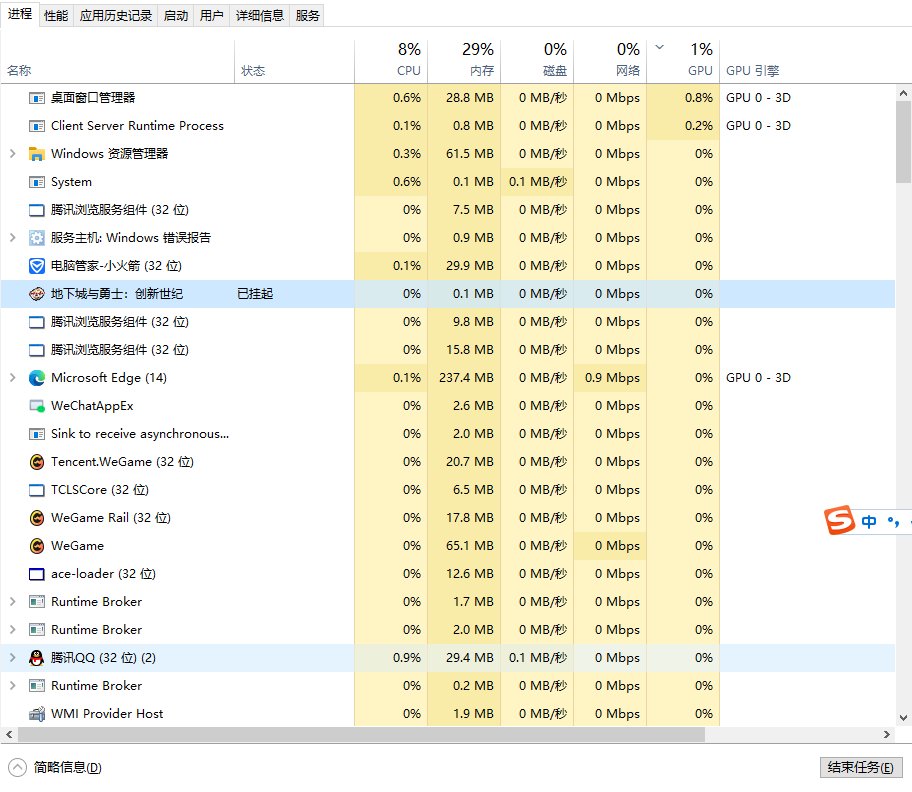Switch to the 性能 tab
Image resolution: width=912 pixels, height=792 pixels.
pyautogui.click(x=56, y=16)
